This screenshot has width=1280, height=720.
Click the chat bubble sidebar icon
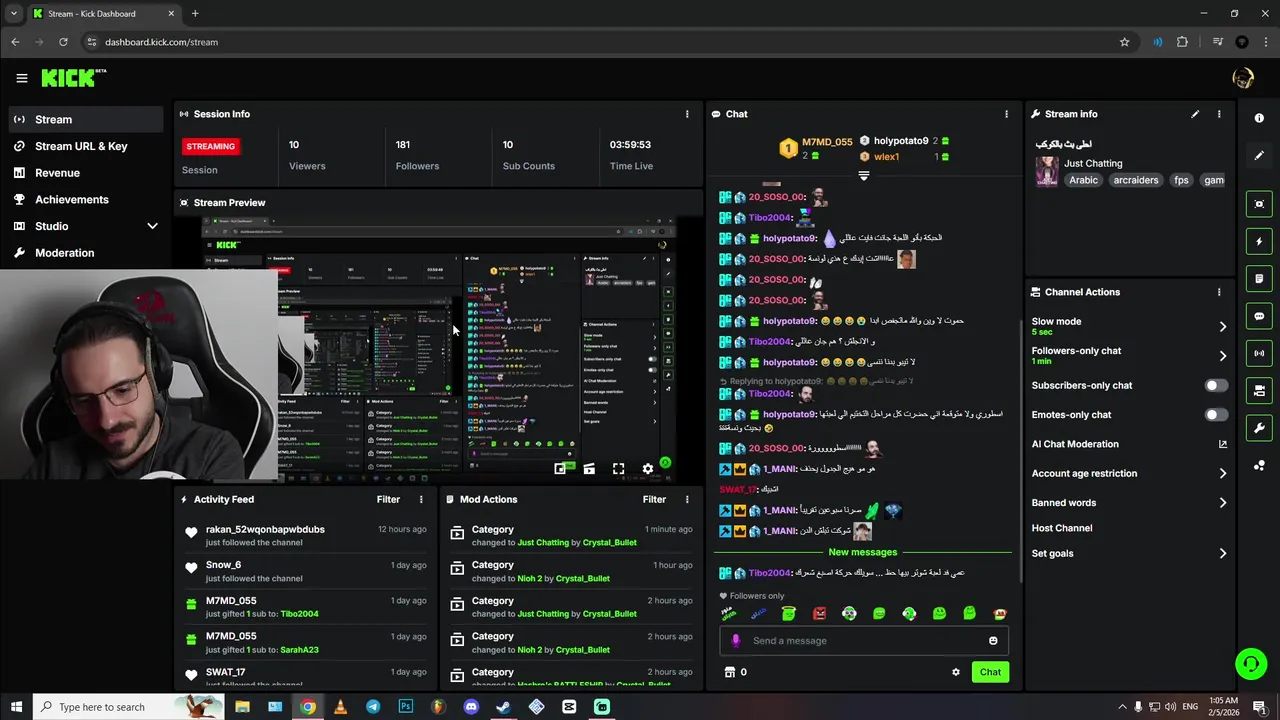(1259, 316)
